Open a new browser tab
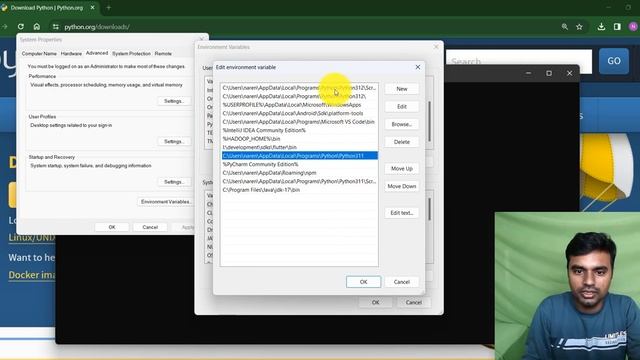The image size is (640, 360). [x=109, y=8]
